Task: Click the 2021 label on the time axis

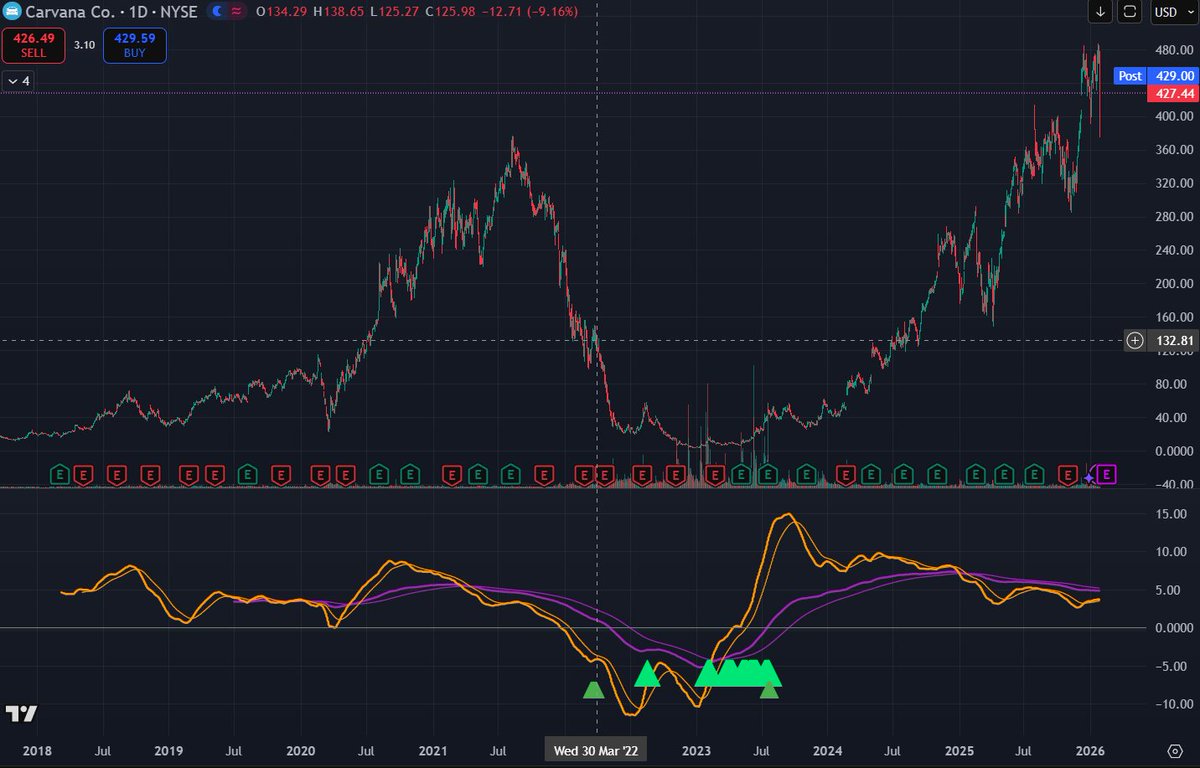Action: [x=432, y=750]
